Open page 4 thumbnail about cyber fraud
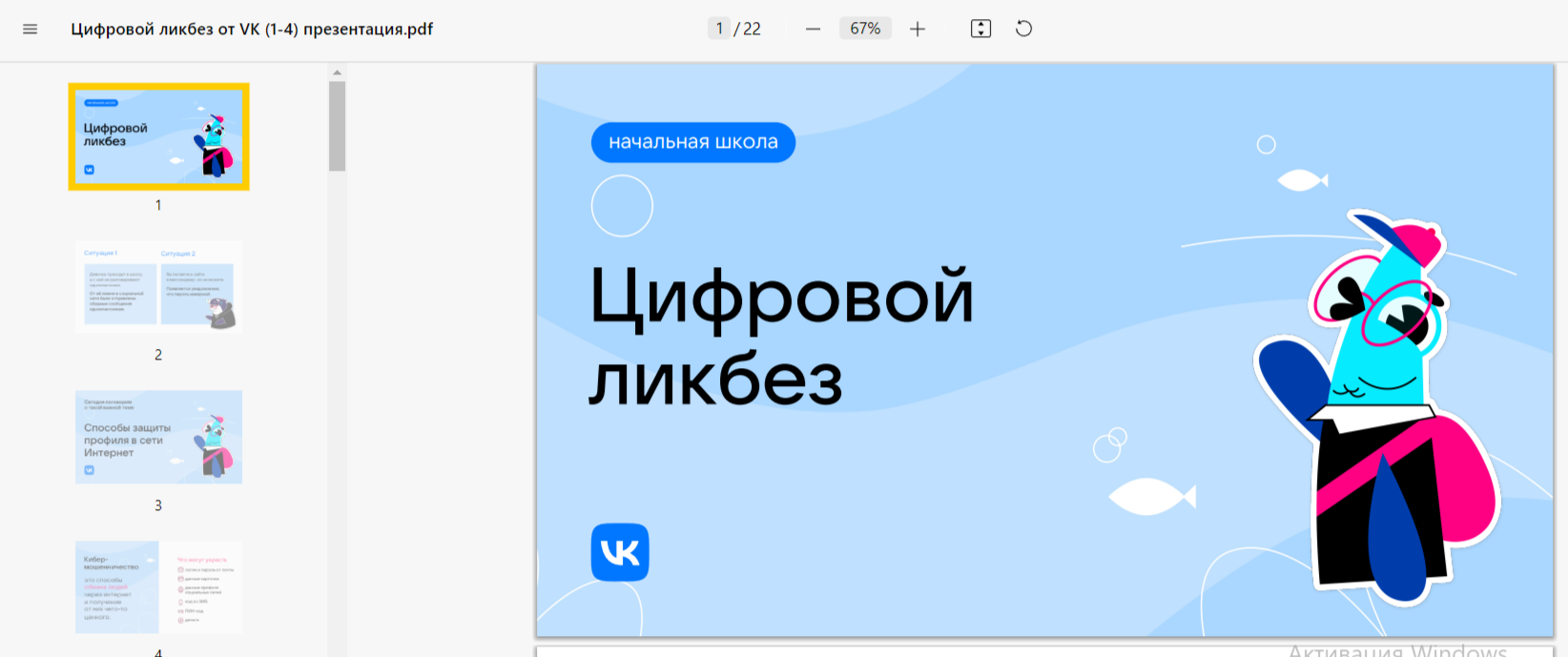The height and width of the screenshot is (657, 1568). tap(158, 587)
